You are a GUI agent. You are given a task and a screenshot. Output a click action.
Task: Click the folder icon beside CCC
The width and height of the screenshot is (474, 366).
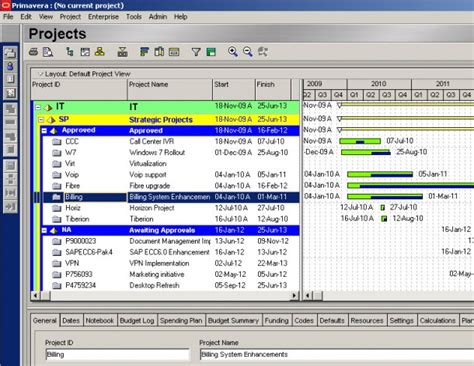[x=57, y=142]
